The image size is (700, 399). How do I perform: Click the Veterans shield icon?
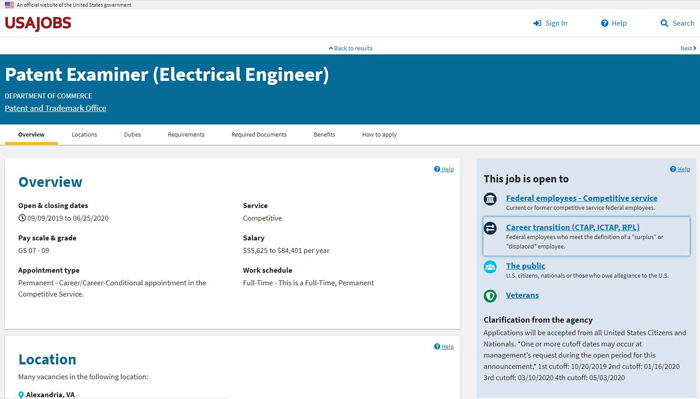(490, 296)
